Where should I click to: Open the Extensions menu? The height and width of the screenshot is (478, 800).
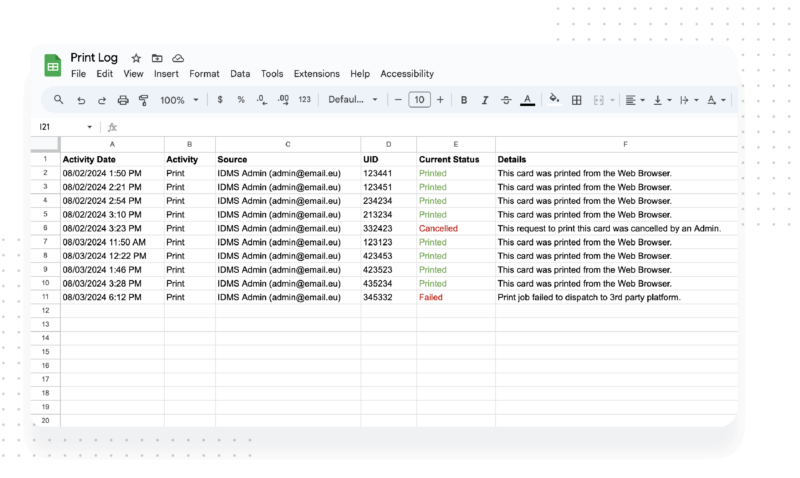pyautogui.click(x=316, y=74)
